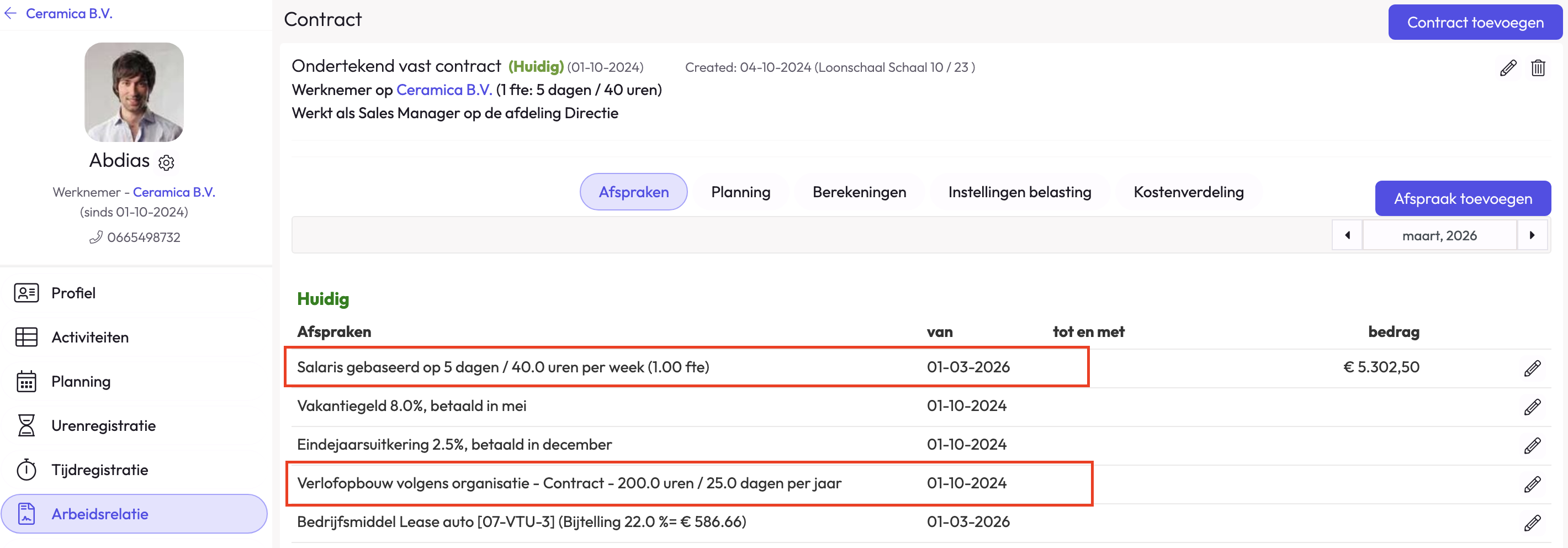Go to the previous month arrow
This screenshot has width=1568, height=548.
click(x=1347, y=236)
